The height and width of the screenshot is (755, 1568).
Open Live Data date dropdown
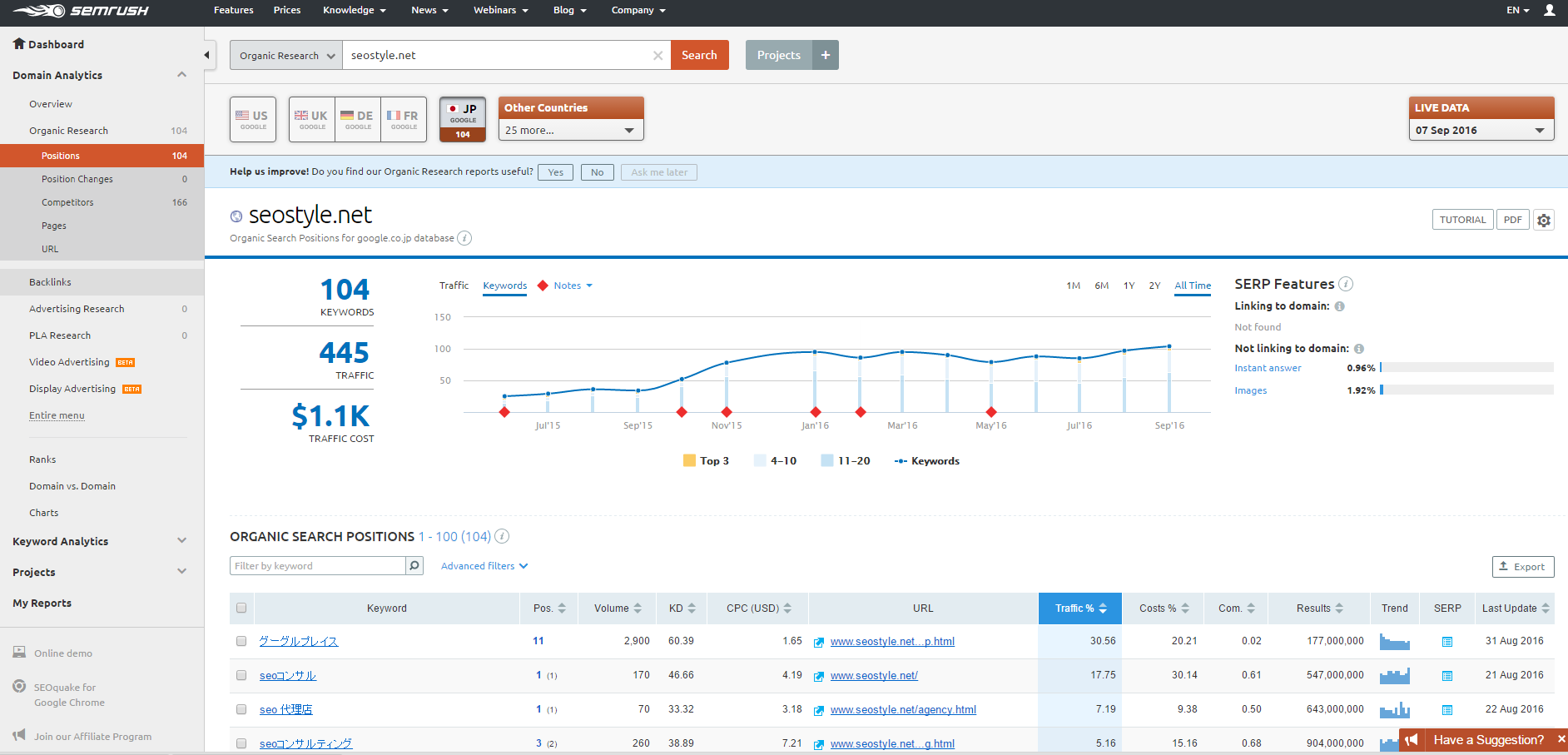coord(1481,130)
